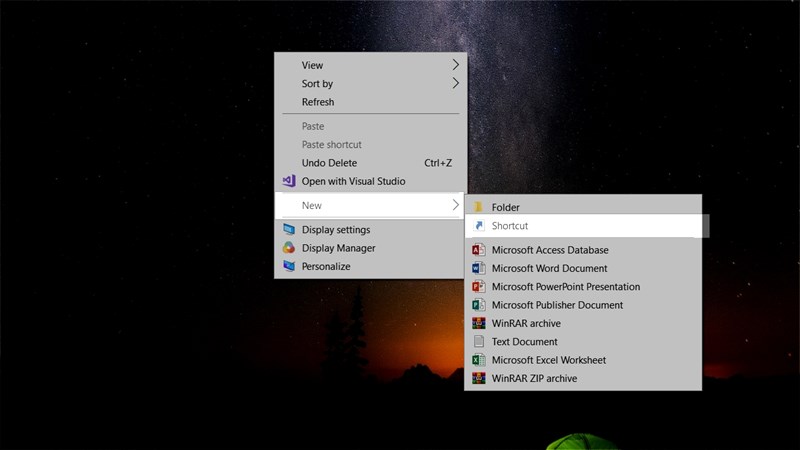Refresh the desktop from context menu

click(318, 102)
